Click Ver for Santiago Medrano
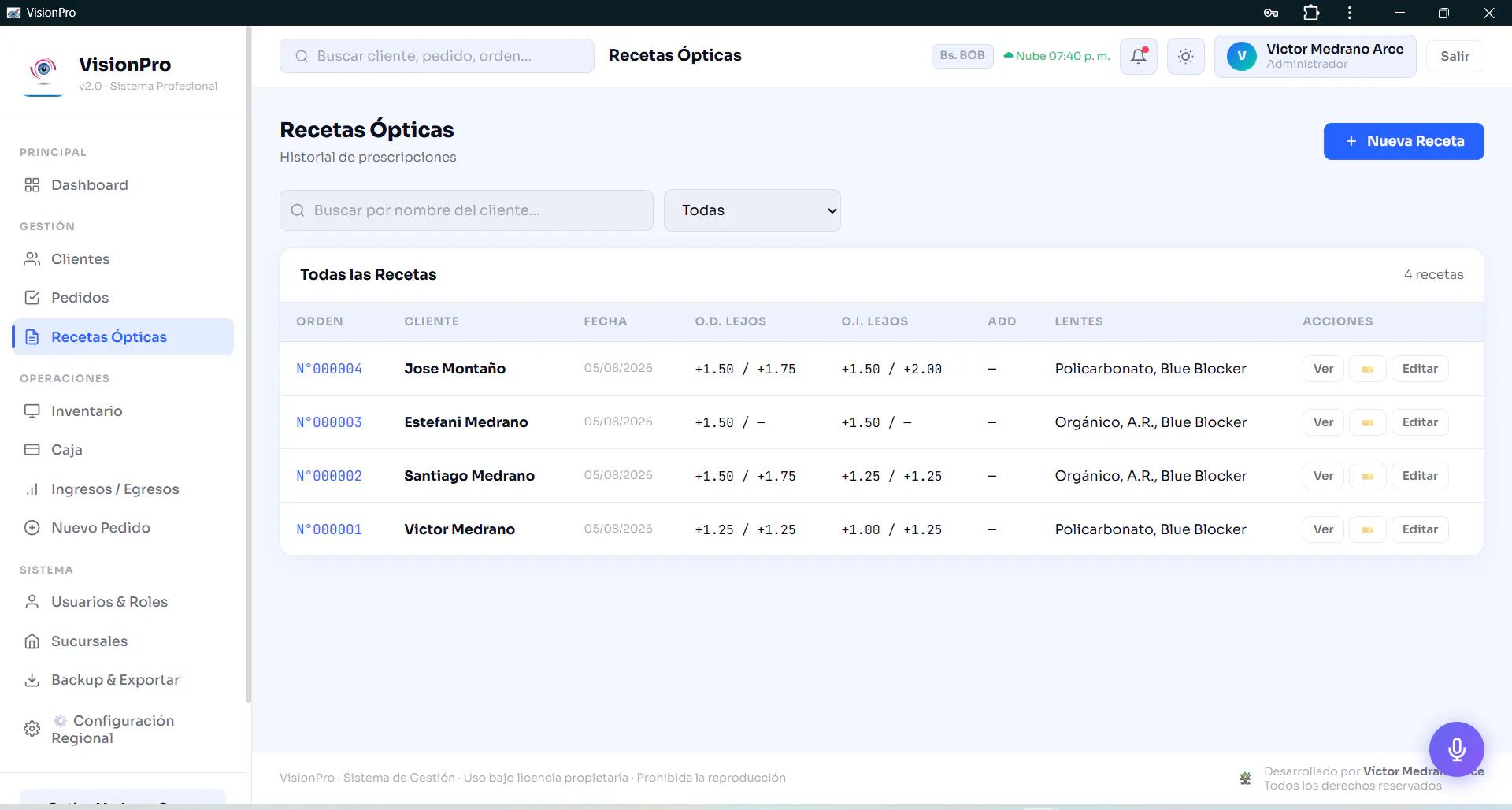Image resolution: width=1512 pixels, height=810 pixels. tap(1323, 476)
